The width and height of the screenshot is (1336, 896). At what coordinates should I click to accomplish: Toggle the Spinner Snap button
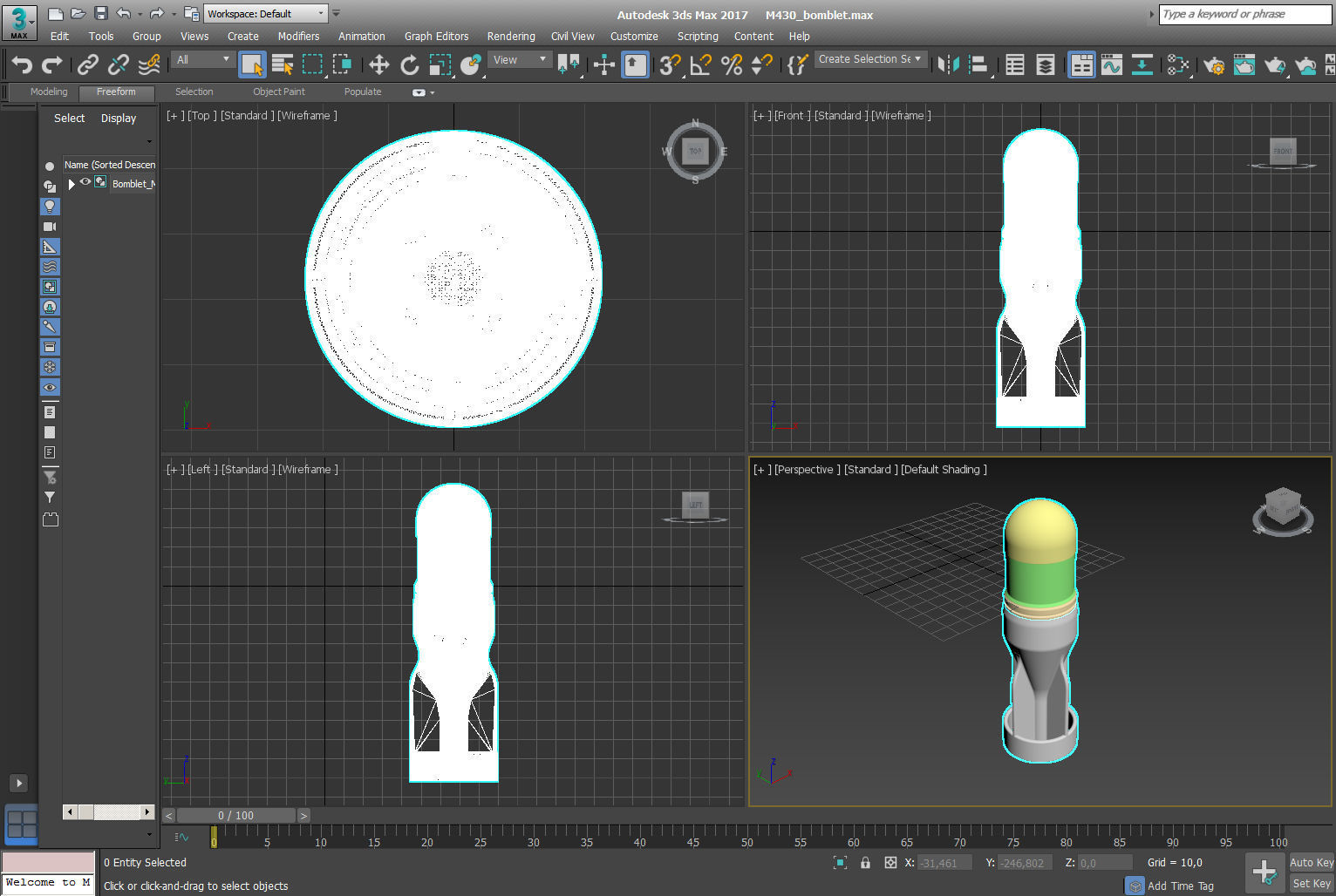tap(762, 64)
